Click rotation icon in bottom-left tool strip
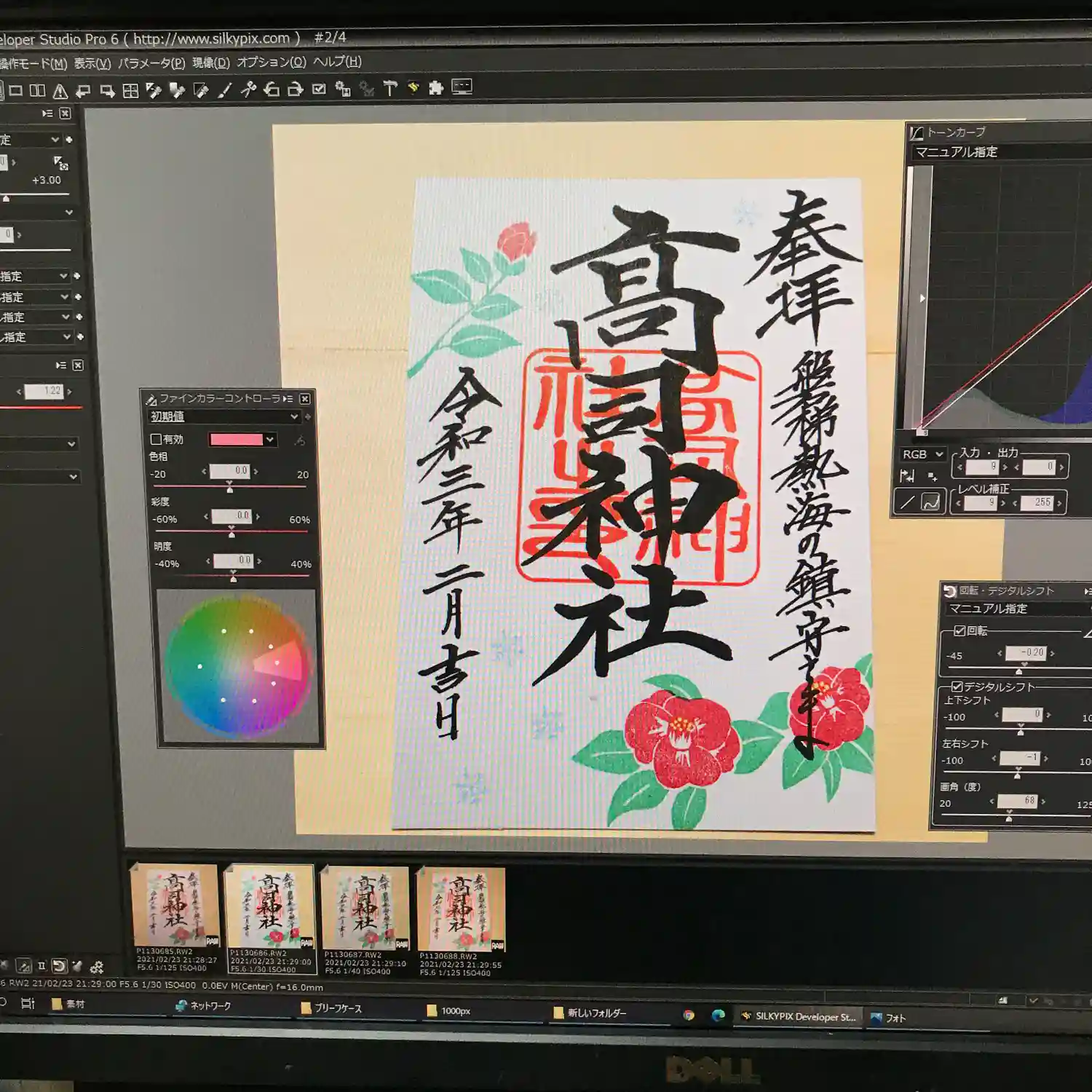Viewport: 1092px width, 1092px height. tap(60, 966)
